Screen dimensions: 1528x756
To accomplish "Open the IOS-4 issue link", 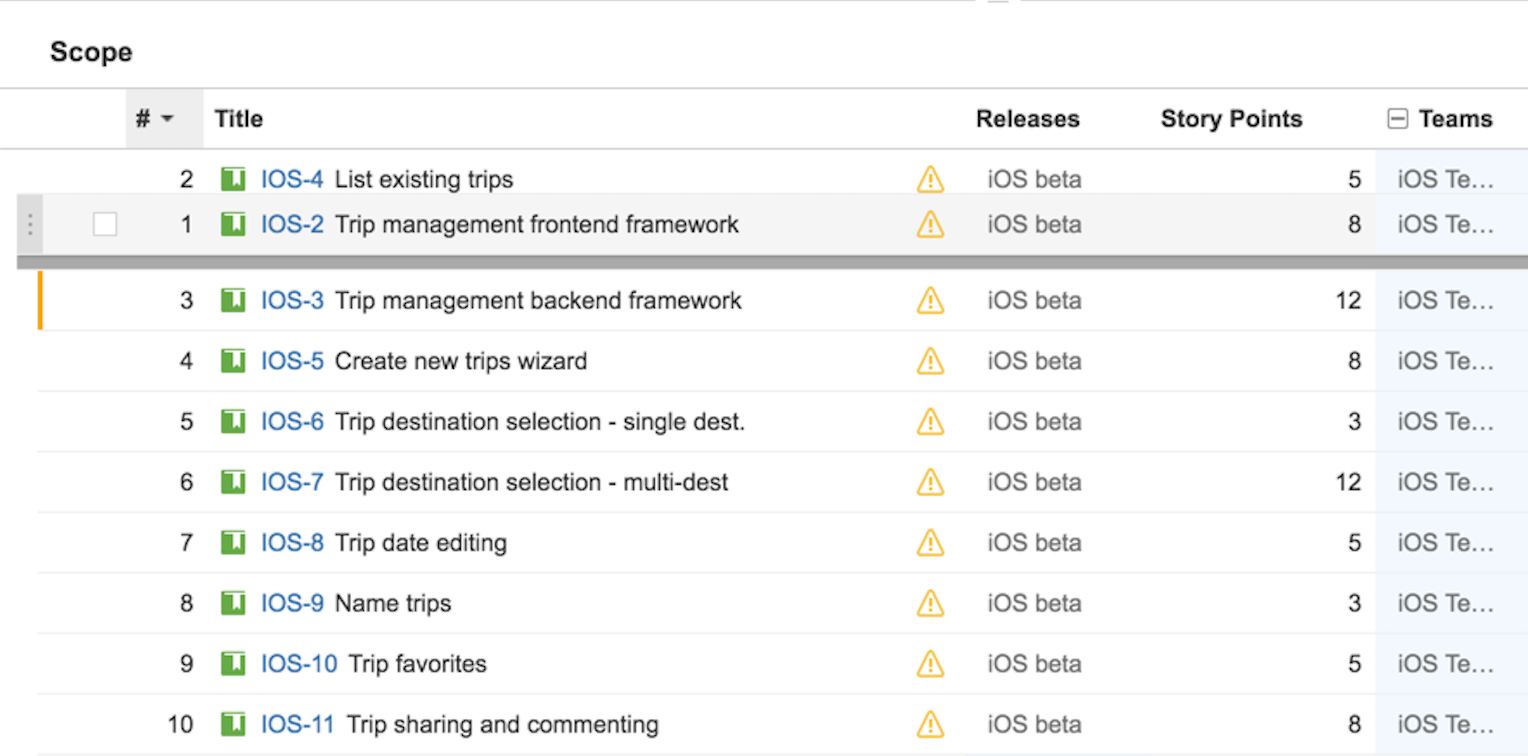I will coord(292,180).
